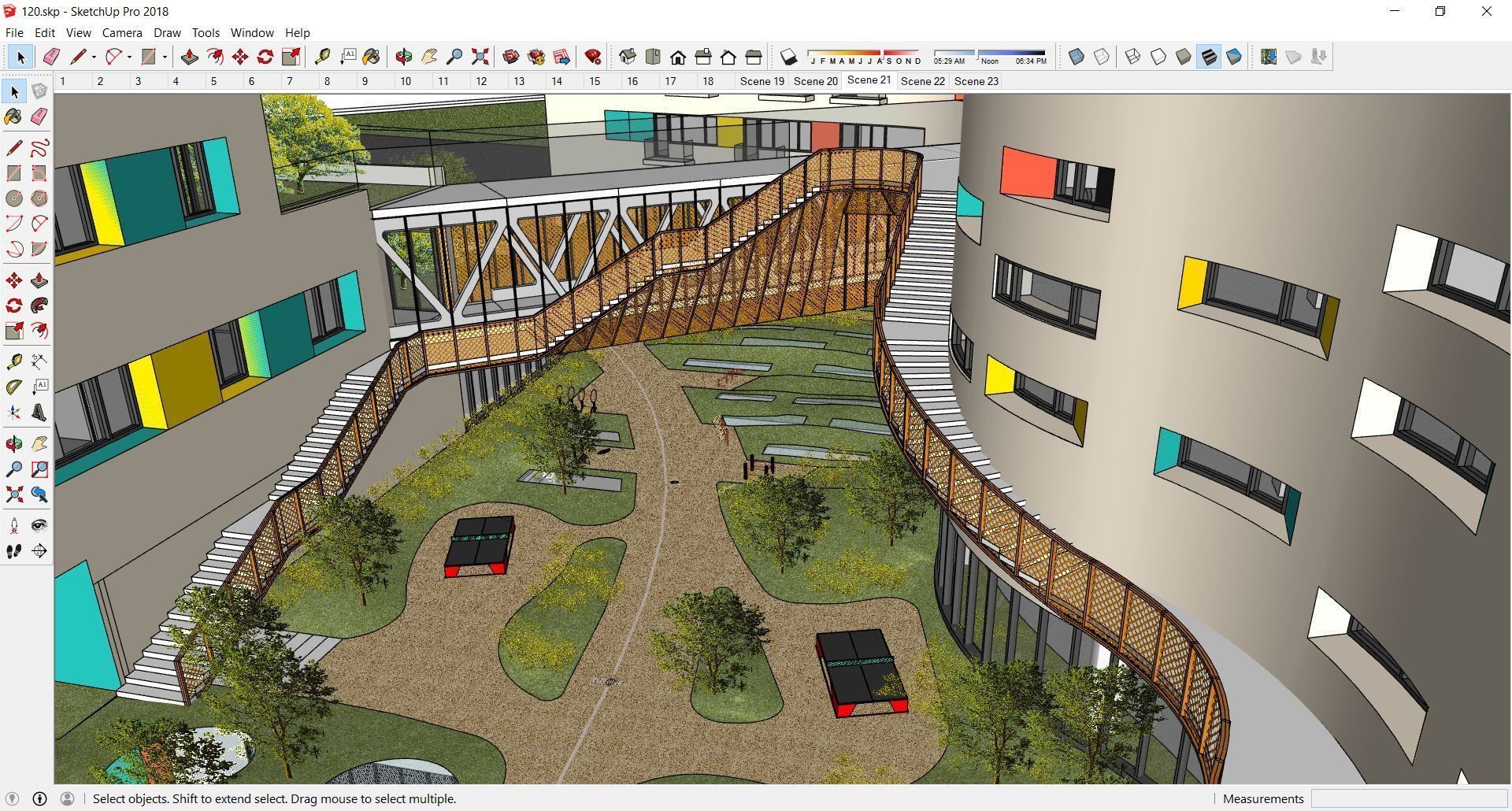Click the Previous view tool

39,494
